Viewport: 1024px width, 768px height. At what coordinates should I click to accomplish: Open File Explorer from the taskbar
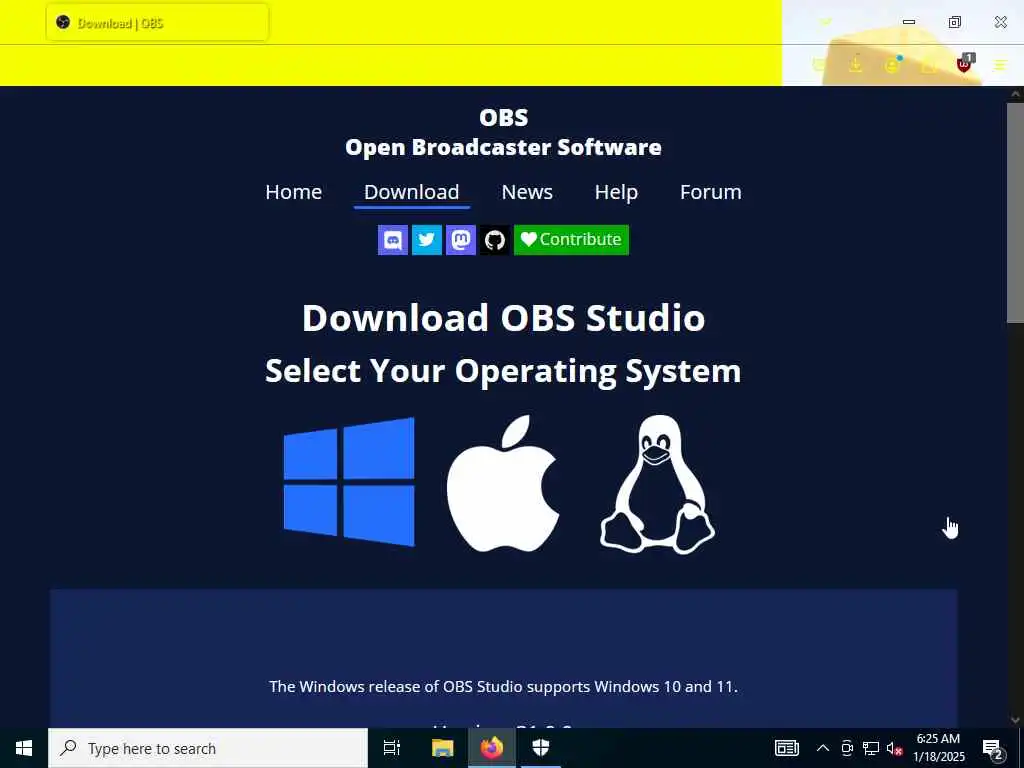coord(442,748)
